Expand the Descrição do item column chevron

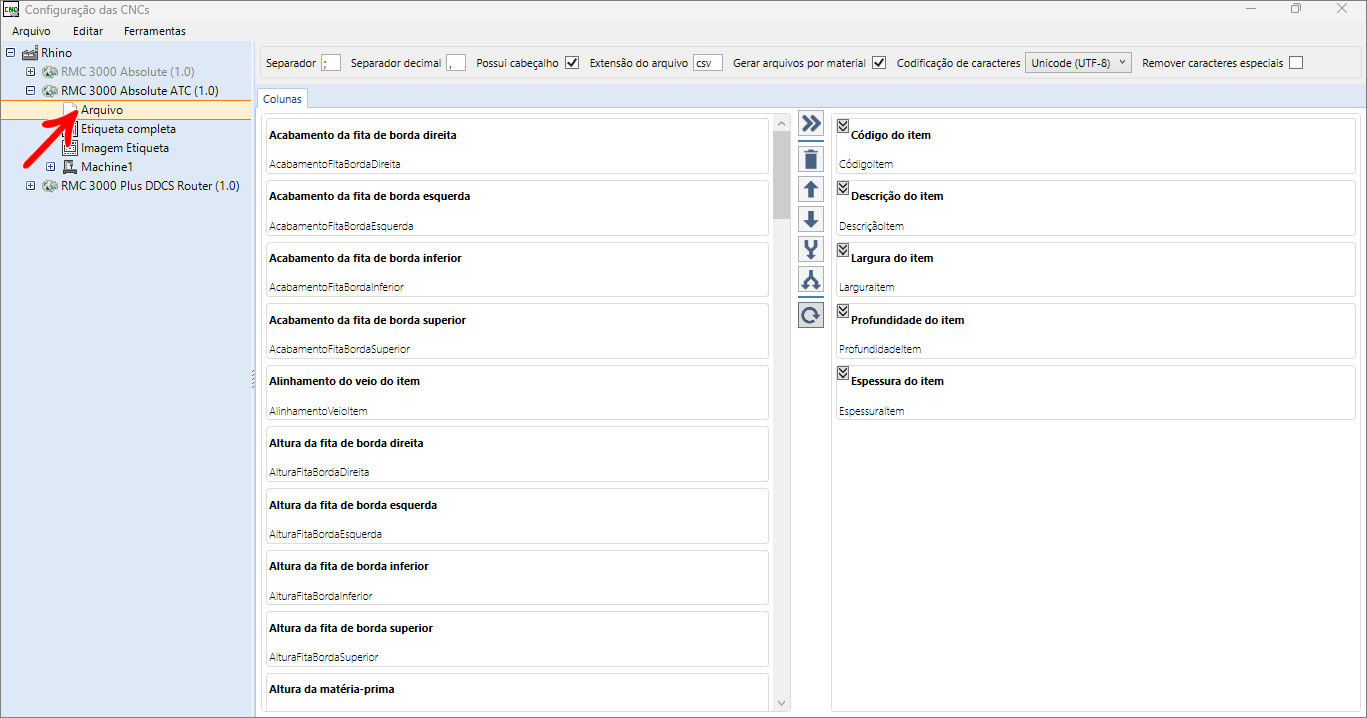click(842, 187)
